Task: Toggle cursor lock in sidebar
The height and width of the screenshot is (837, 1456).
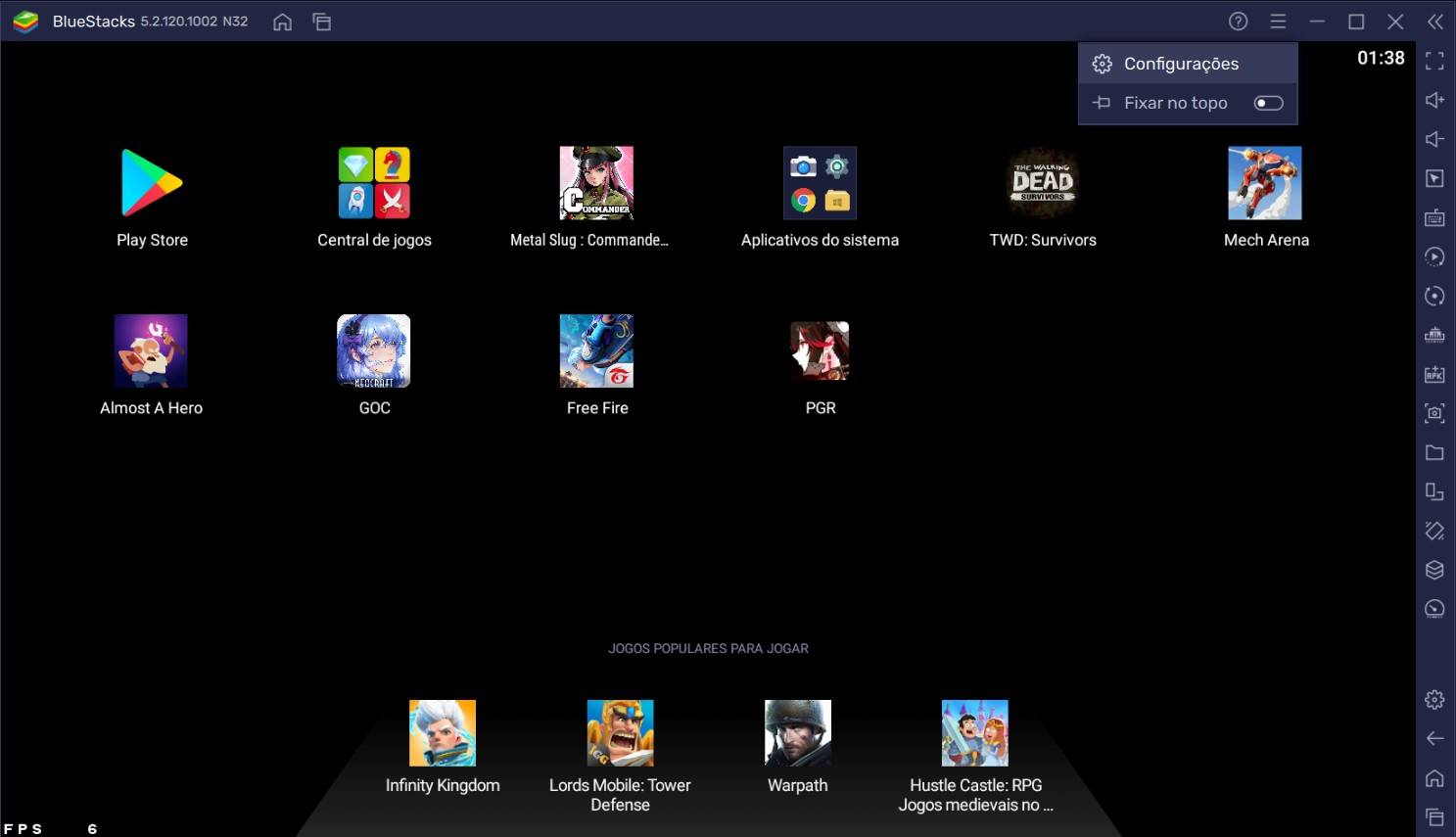Action: tap(1434, 178)
